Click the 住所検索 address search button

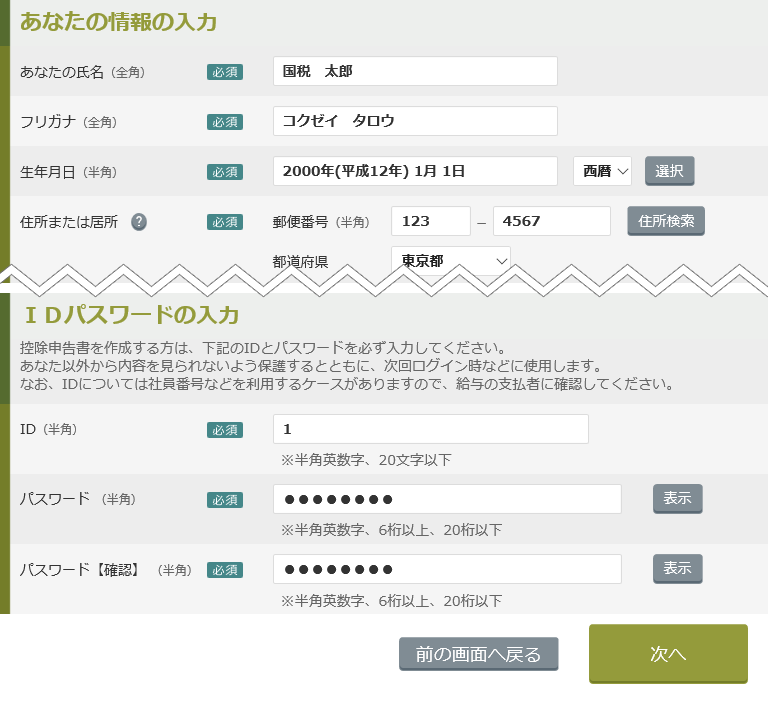(x=666, y=220)
